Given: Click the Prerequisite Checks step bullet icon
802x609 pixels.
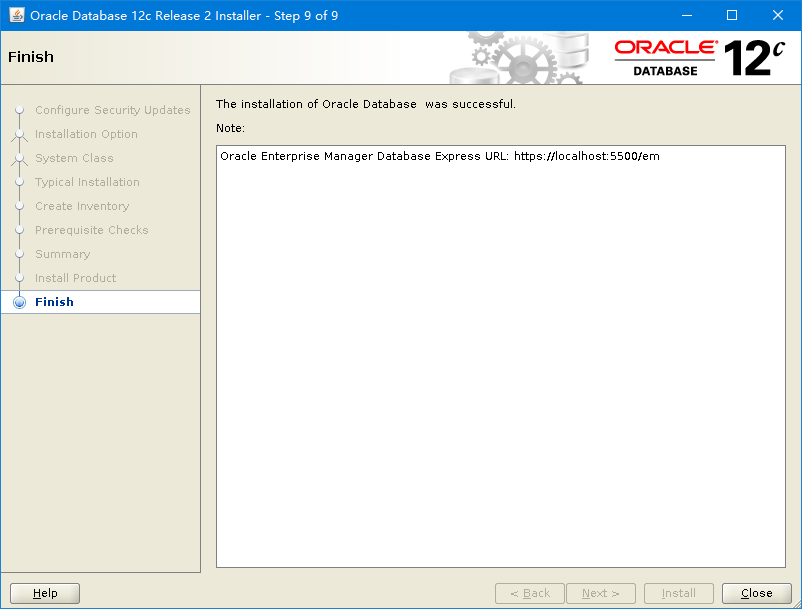Looking at the screenshot, I should tap(19, 230).
